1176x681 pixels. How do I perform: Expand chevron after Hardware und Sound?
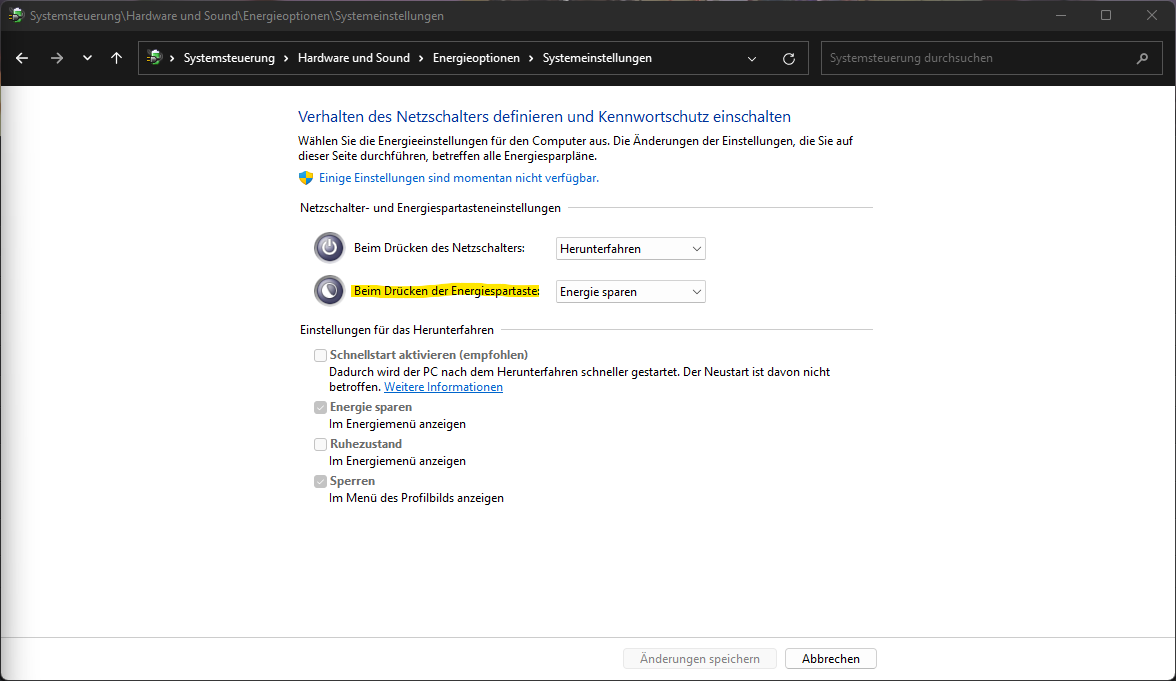421,58
